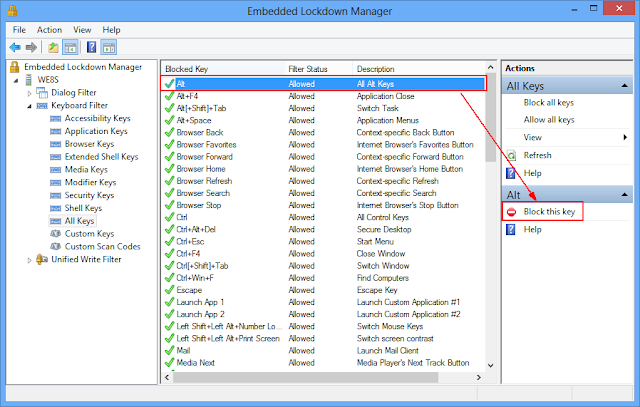Toggle the Show/Hide Action Pane toolbar icon

(x=109, y=47)
